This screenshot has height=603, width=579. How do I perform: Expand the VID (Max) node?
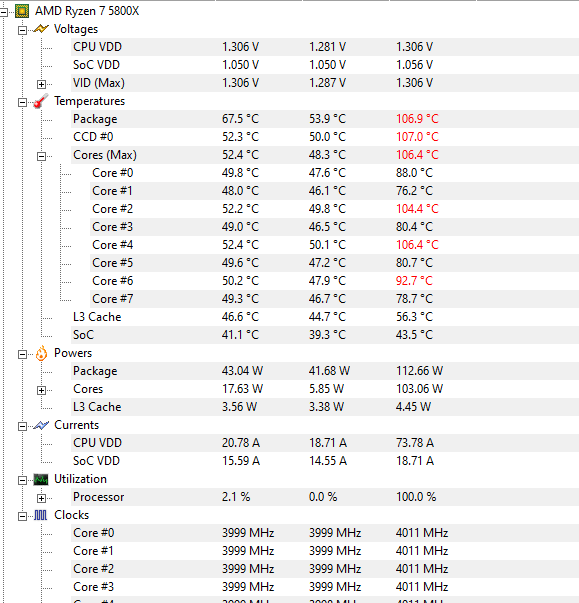[41, 84]
